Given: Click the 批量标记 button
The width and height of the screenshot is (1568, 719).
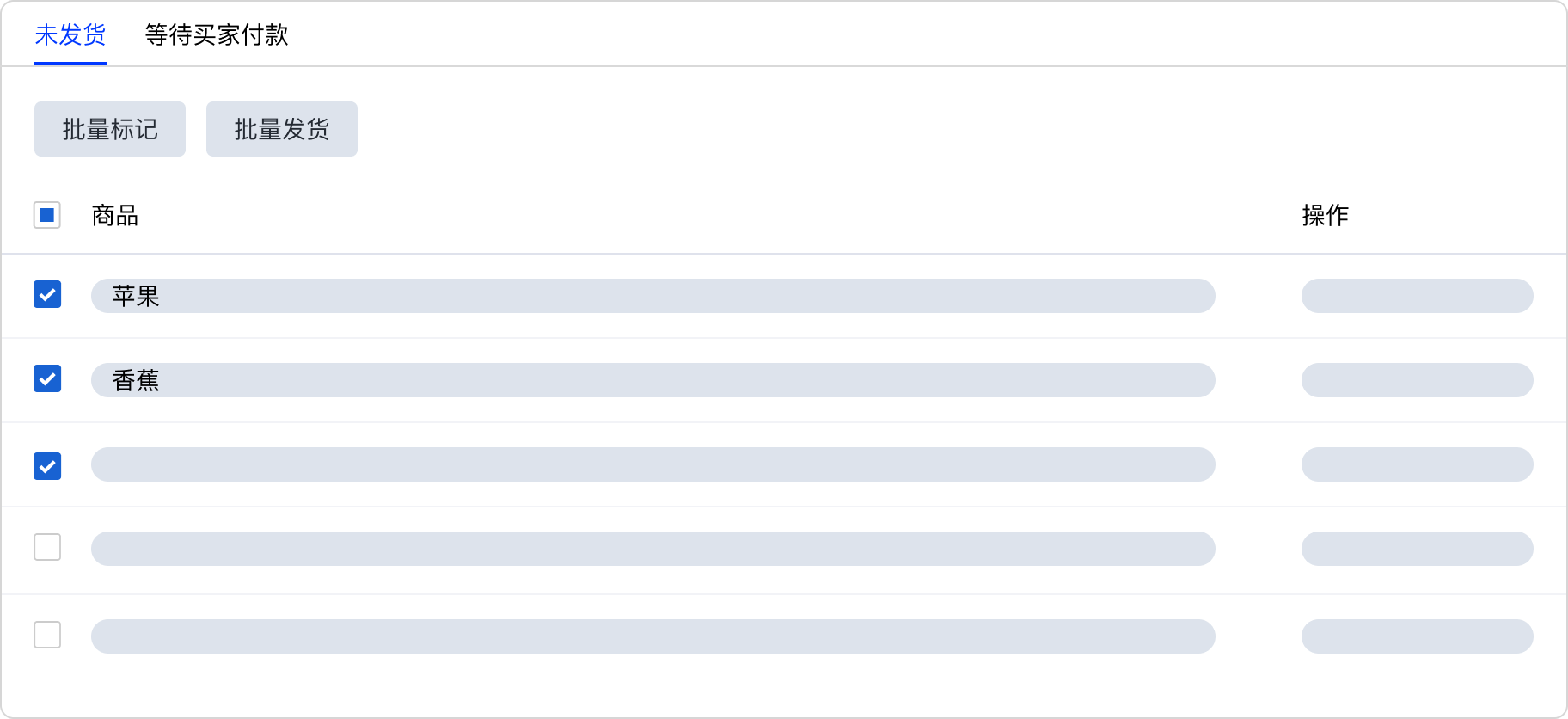Looking at the screenshot, I should click(110, 129).
